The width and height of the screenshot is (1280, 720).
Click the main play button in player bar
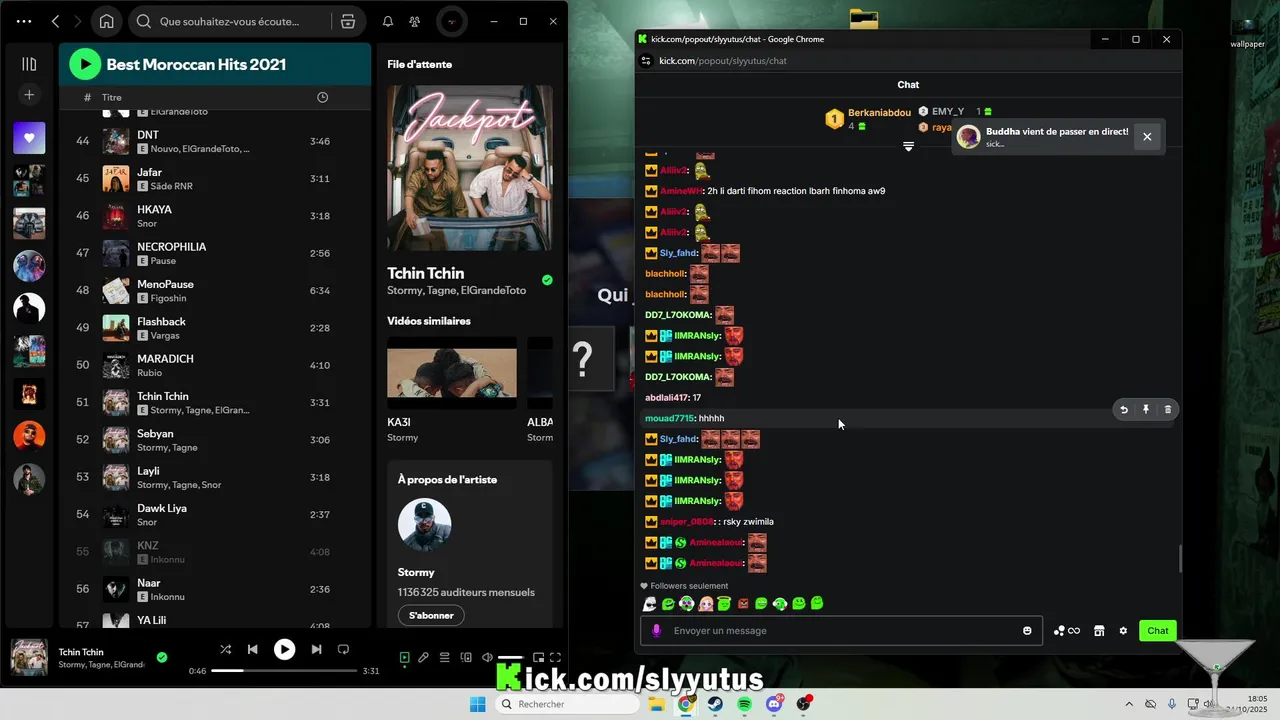(285, 650)
